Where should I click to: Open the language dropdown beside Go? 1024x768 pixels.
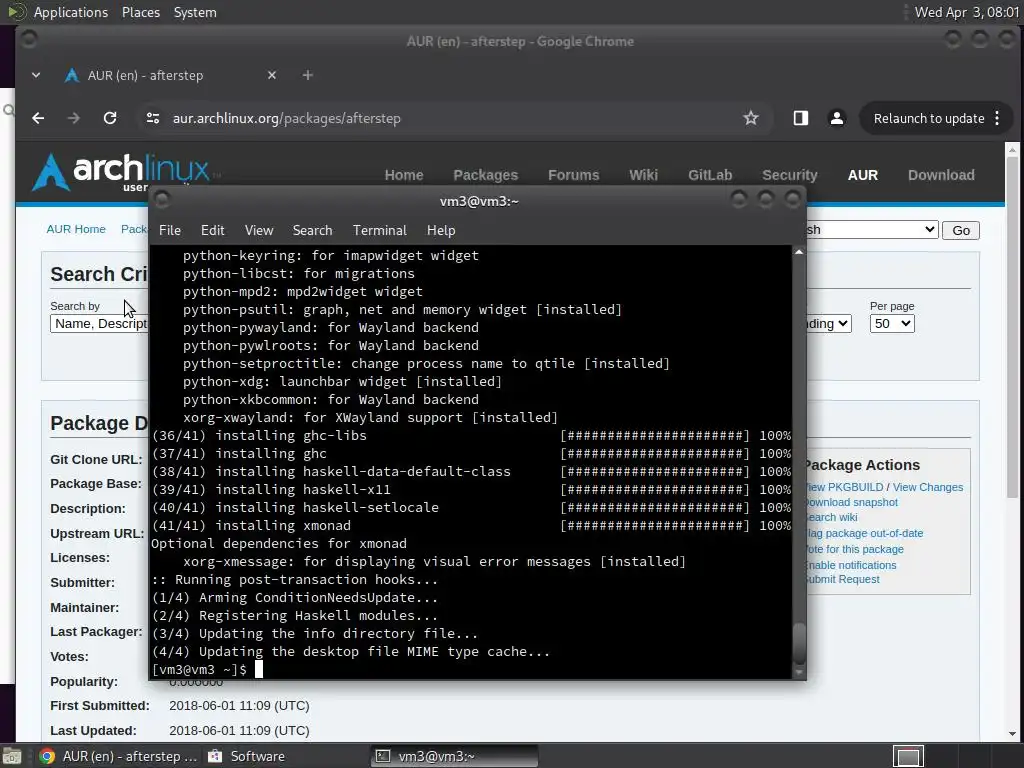pos(872,229)
